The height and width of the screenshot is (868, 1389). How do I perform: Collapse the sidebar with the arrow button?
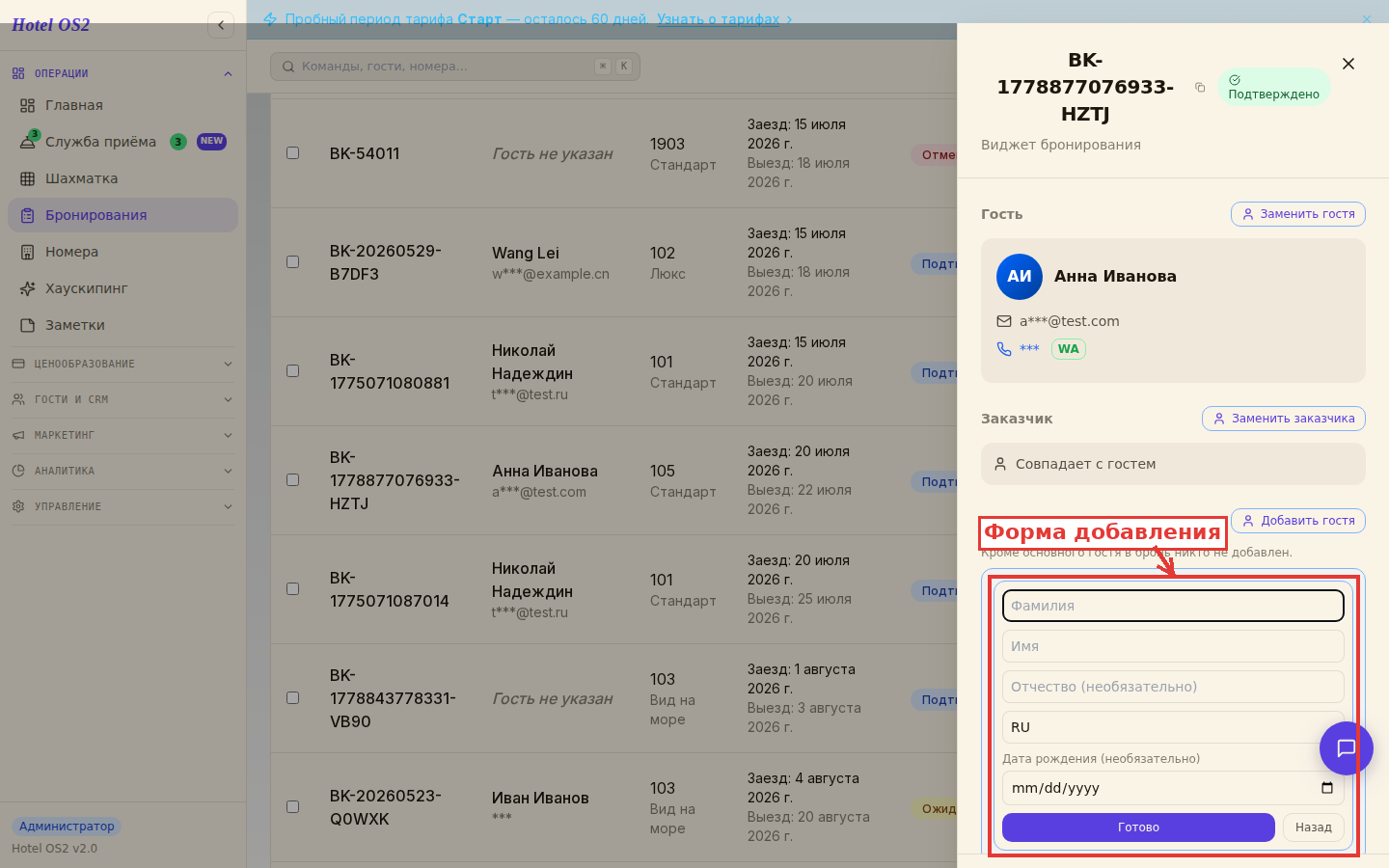tap(221, 25)
